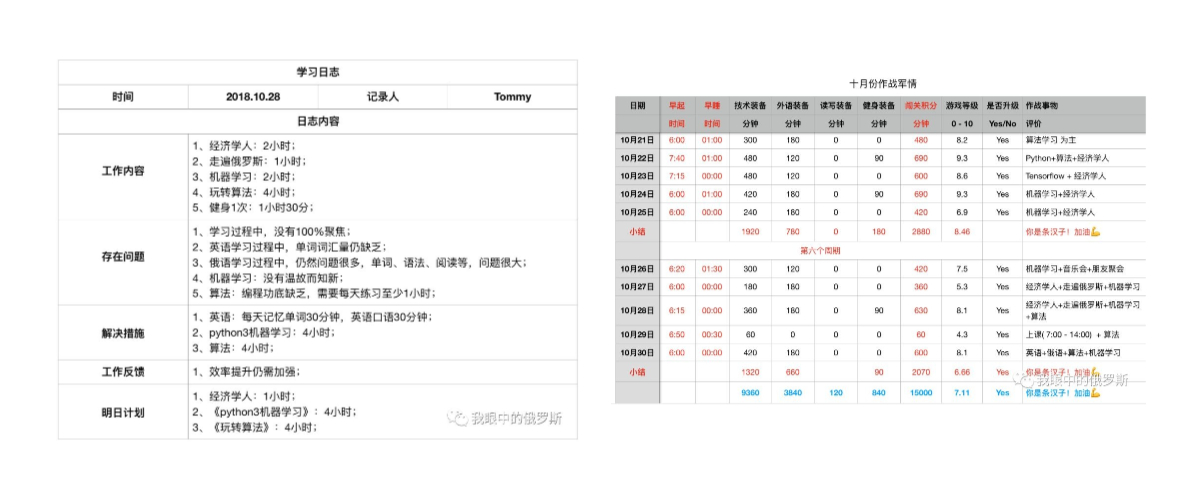Select the subtotal value 2070
1200x500 pixels.
click(x=920, y=371)
